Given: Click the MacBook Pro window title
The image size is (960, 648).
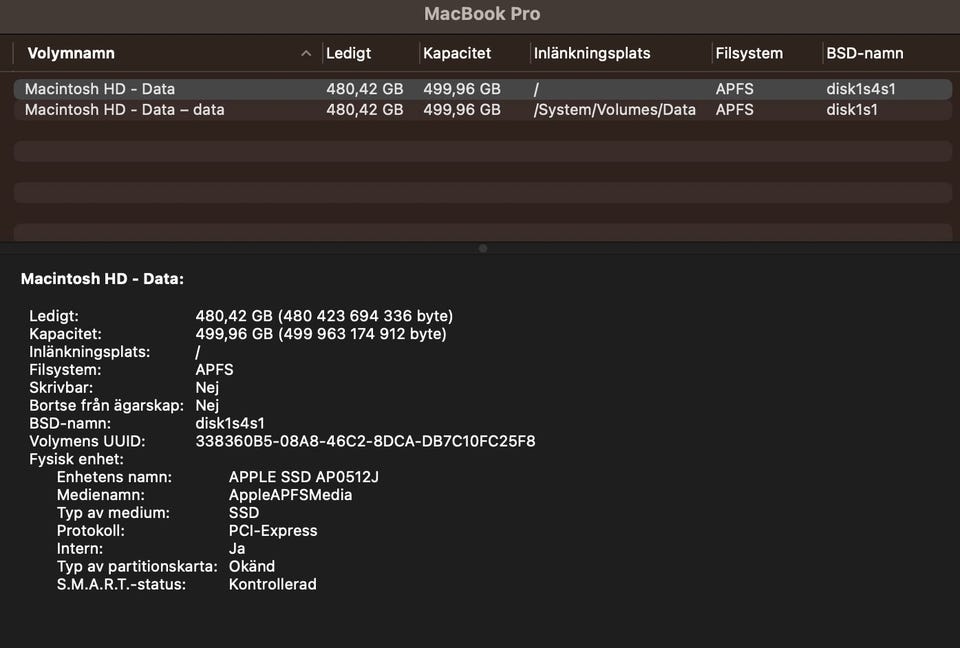Looking at the screenshot, I should pos(482,14).
